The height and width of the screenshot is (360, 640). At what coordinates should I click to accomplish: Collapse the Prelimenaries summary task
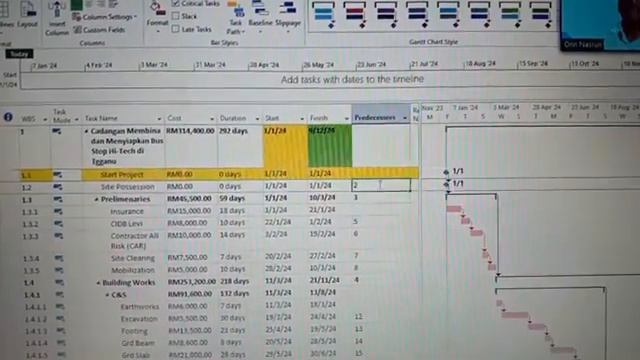tap(96, 200)
